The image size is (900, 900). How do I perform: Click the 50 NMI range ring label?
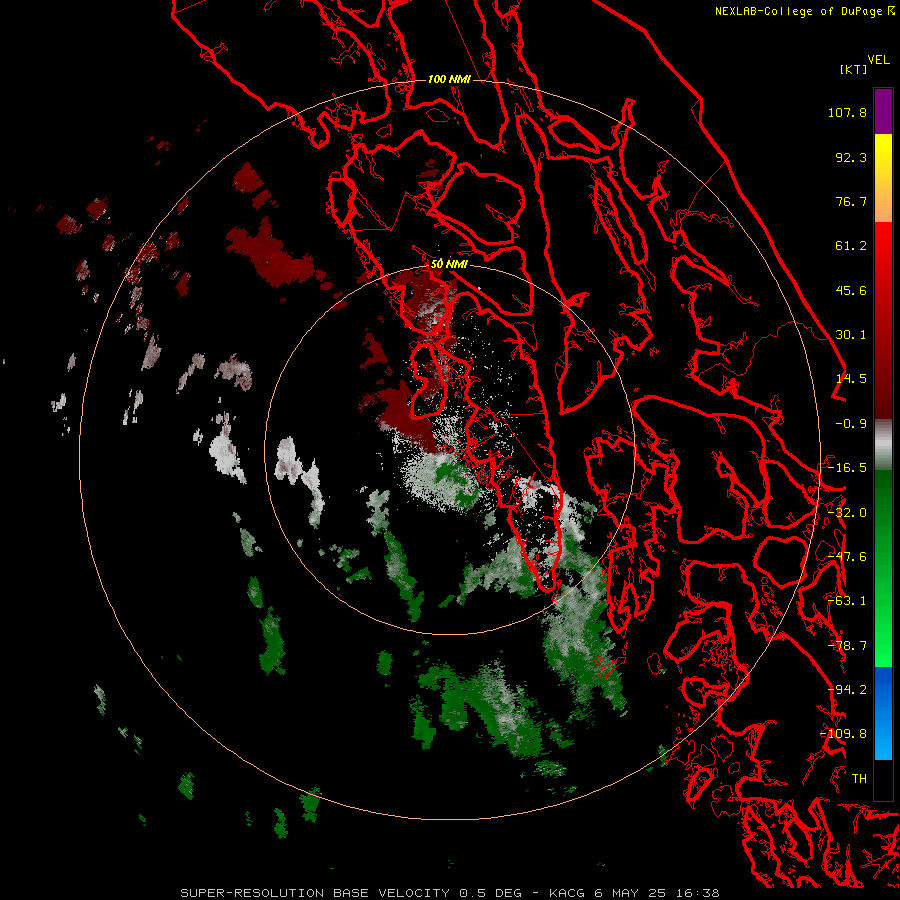(449, 264)
